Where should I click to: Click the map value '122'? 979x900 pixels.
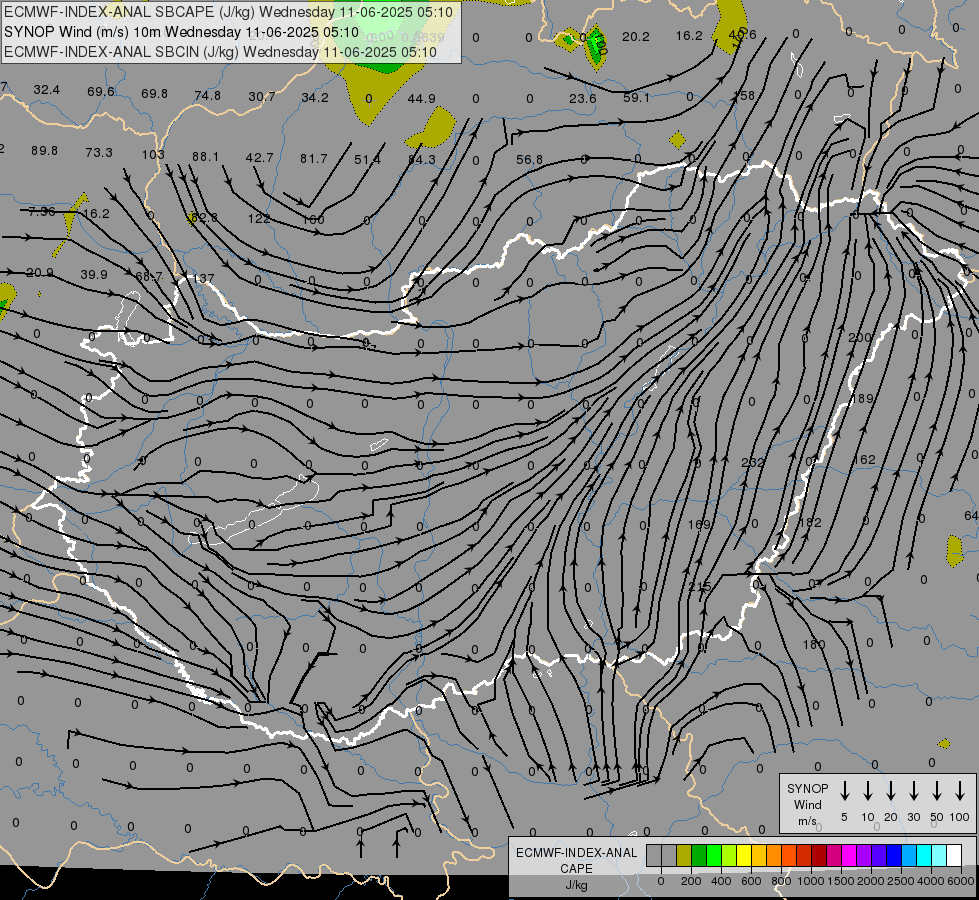pos(258,219)
